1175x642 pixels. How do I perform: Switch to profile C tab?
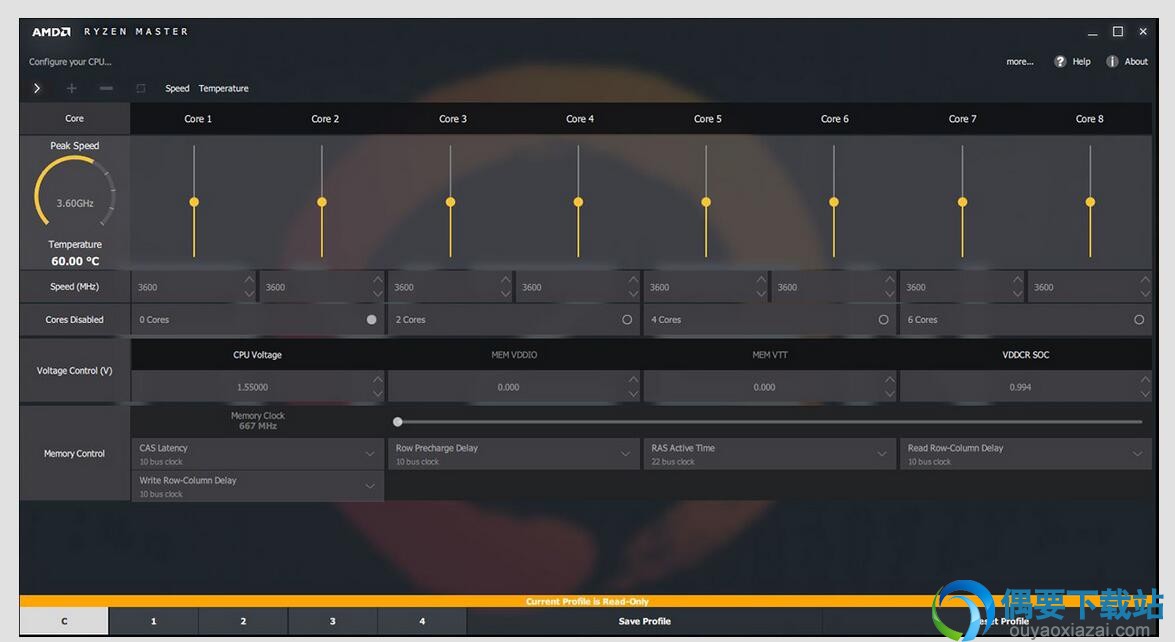coord(64,621)
